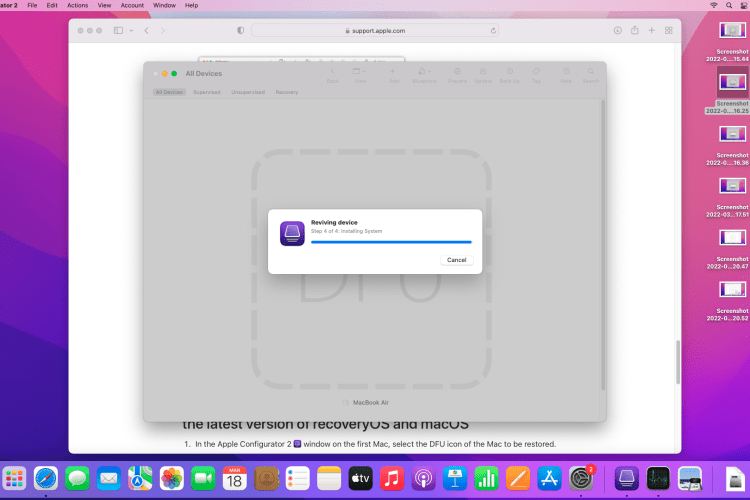Click the MacBook Air device label
Screen dimensions: 750x500
pos(370,402)
